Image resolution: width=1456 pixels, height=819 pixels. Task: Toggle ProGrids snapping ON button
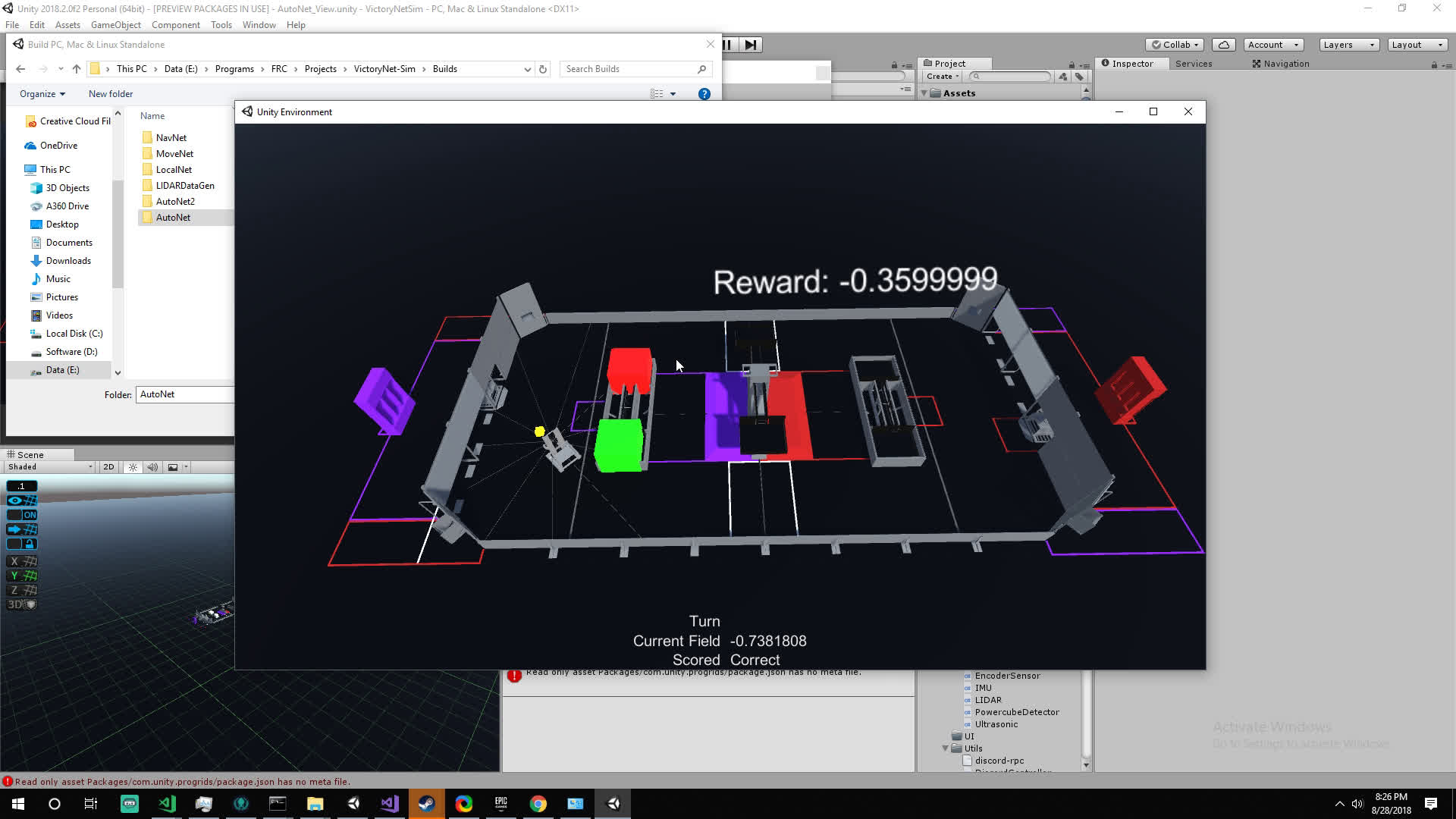tap(21, 515)
